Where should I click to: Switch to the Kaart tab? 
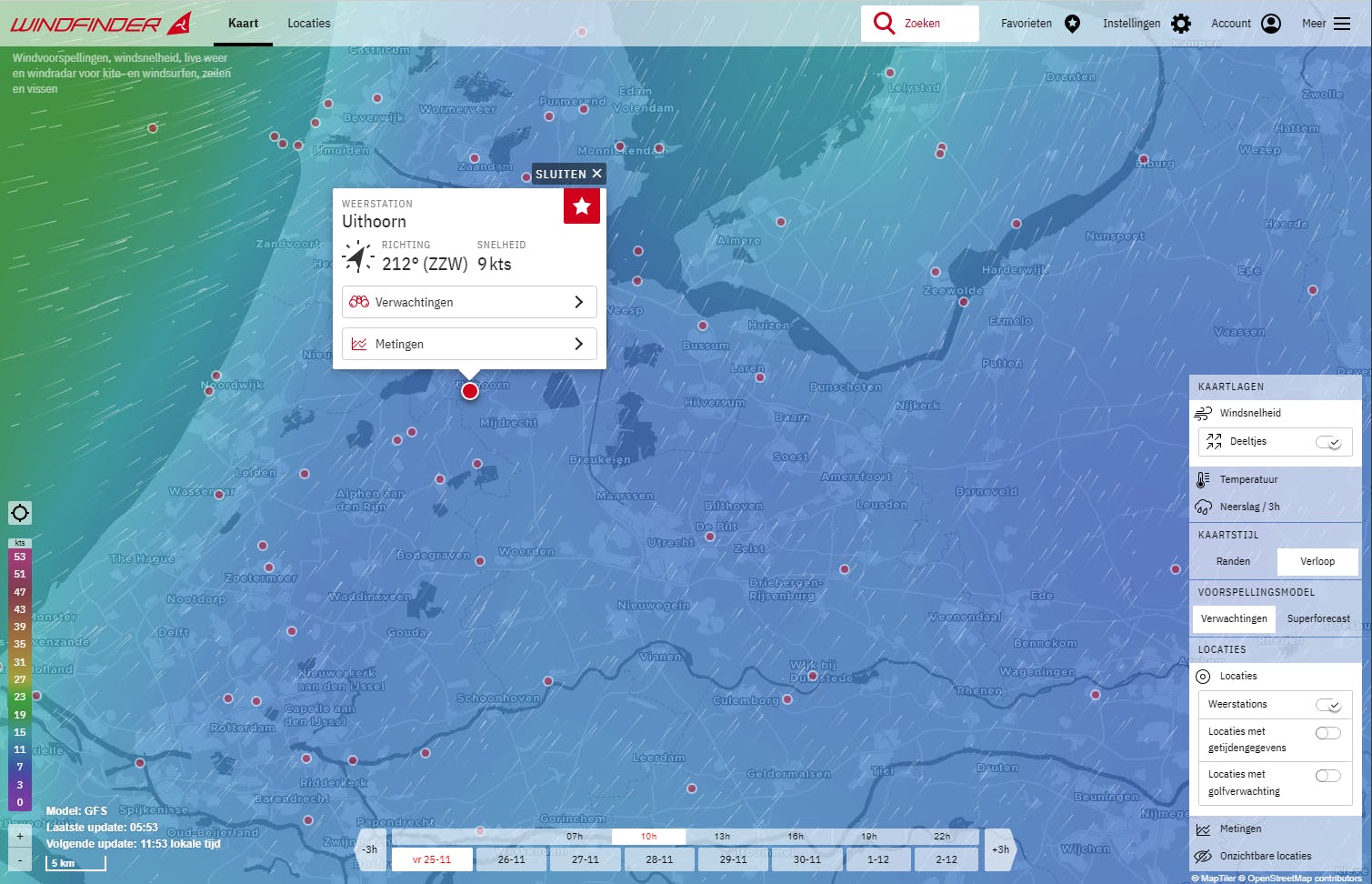(x=243, y=24)
